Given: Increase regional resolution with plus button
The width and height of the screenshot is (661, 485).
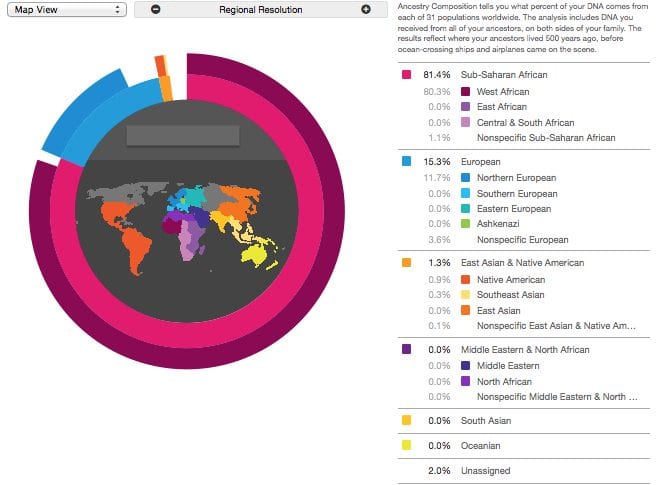Looking at the screenshot, I should [365, 9].
